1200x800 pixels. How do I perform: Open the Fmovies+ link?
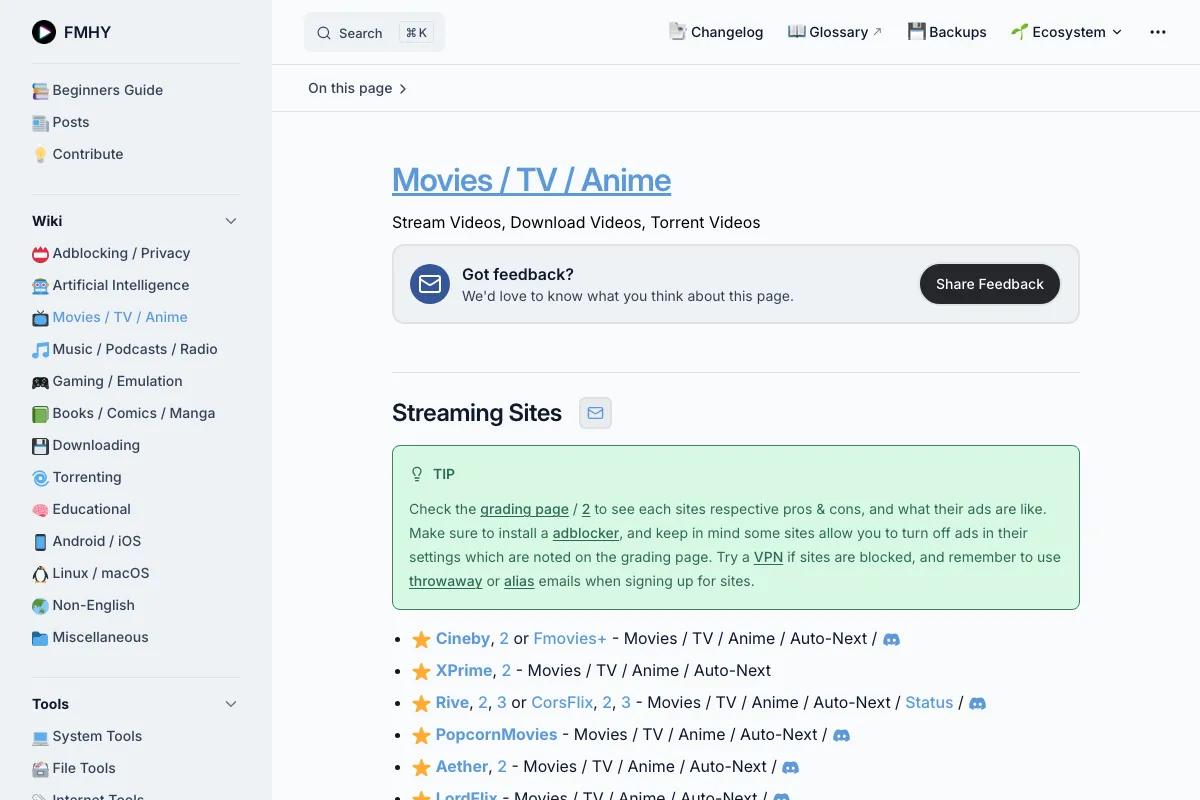point(570,638)
